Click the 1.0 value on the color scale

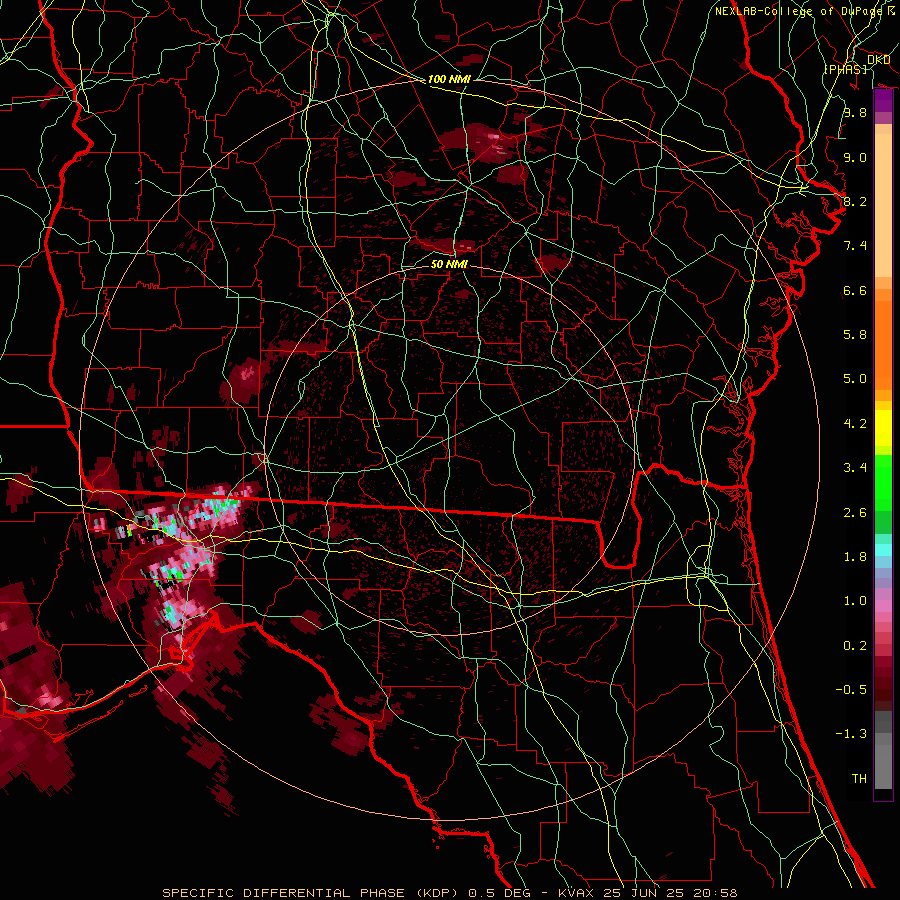855,601
